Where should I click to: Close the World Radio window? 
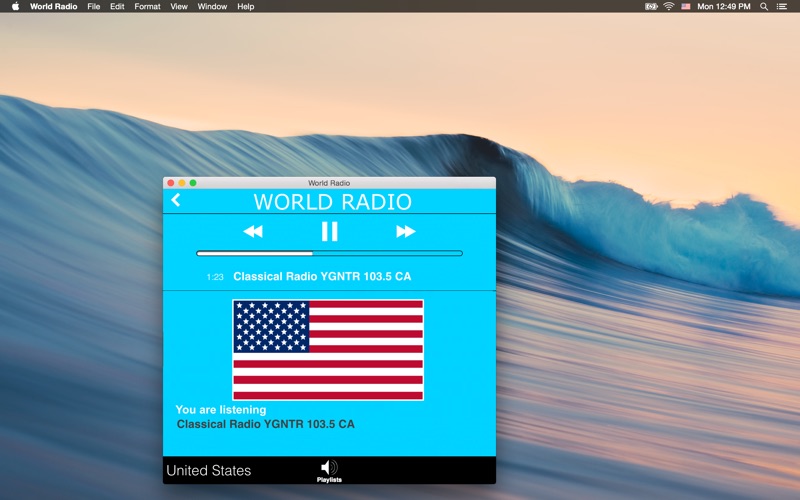(x=171, y=183)
